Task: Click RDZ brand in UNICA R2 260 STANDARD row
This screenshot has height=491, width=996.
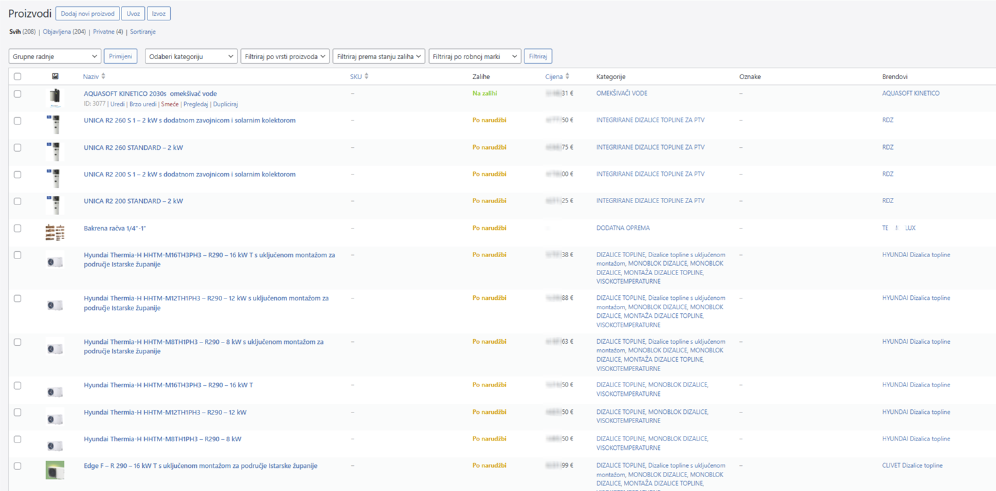Action: tap(888, 147)
